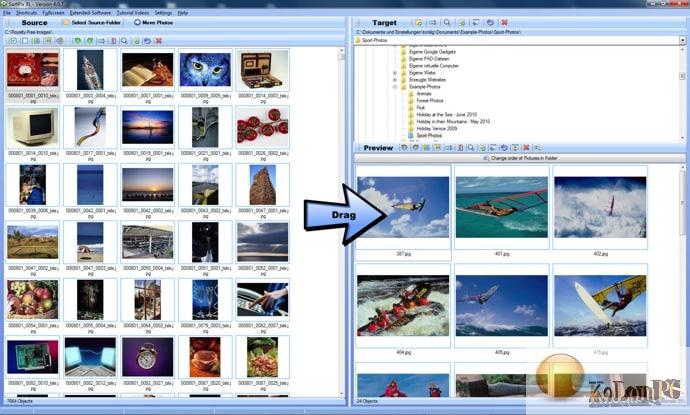
Task: Select Eigene Google Gadgets folder
Action: (x=432, y=52)
